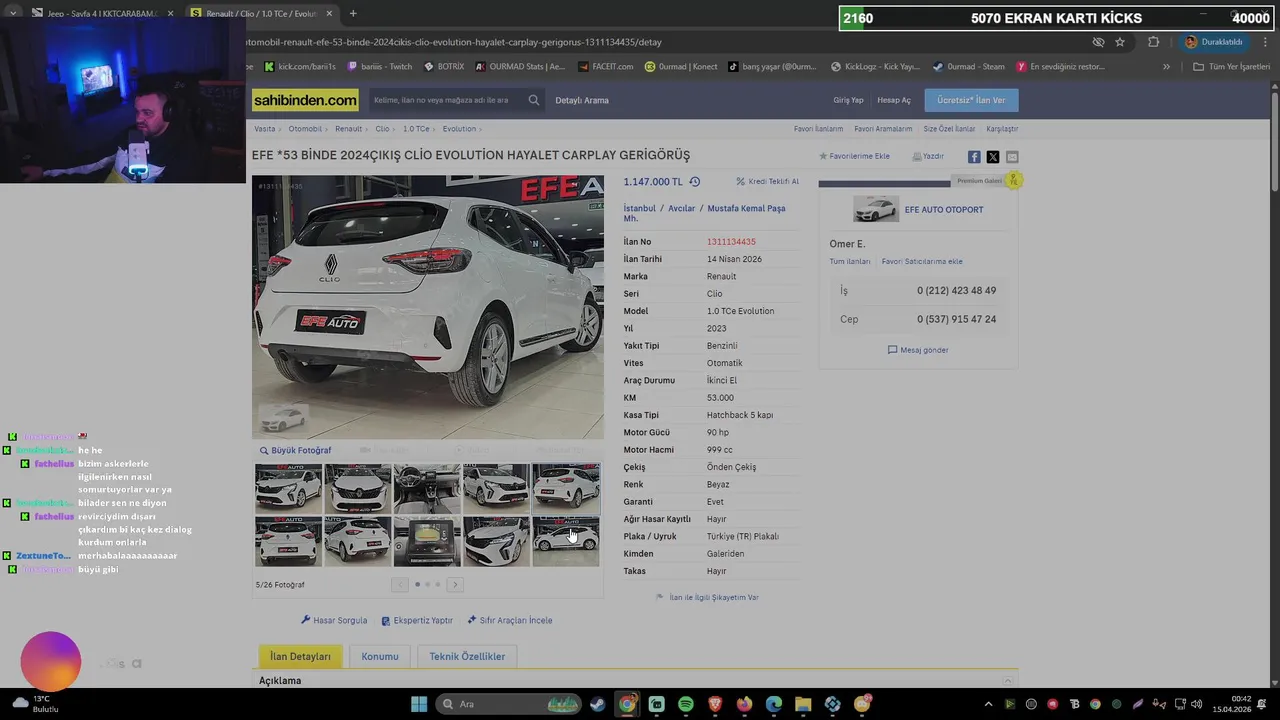Click the main Clio rear photo
Image resolution: width=1280 pixels, height=720 pixels.
click(x=427, y=307)
